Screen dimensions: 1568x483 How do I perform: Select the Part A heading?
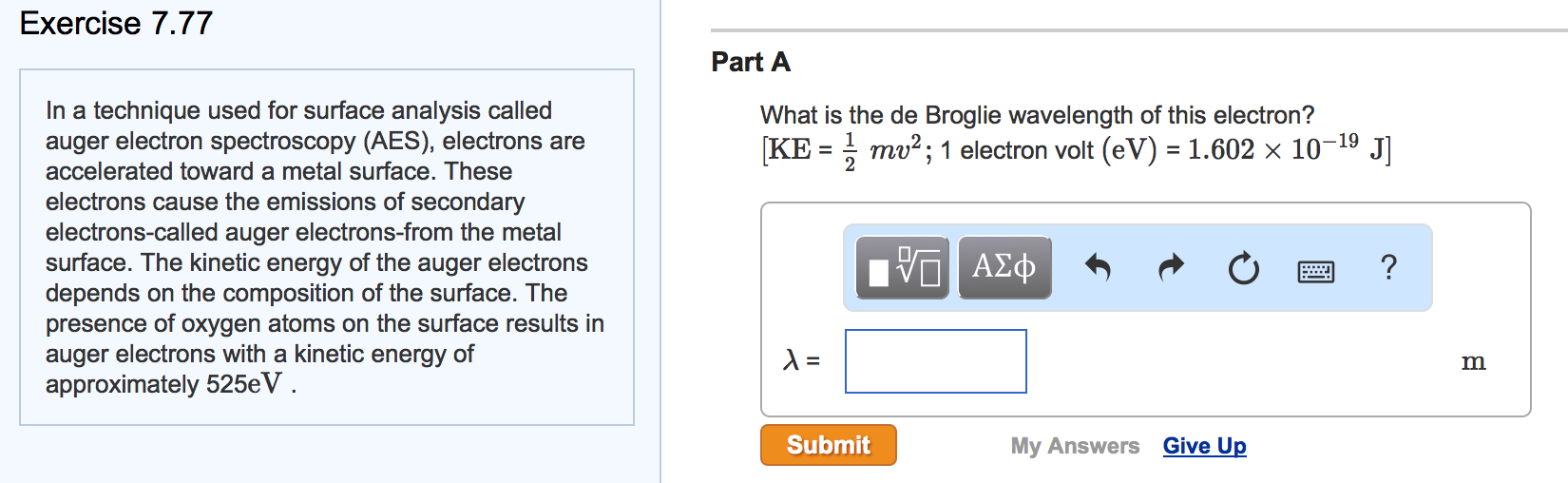tap(750, 63)
